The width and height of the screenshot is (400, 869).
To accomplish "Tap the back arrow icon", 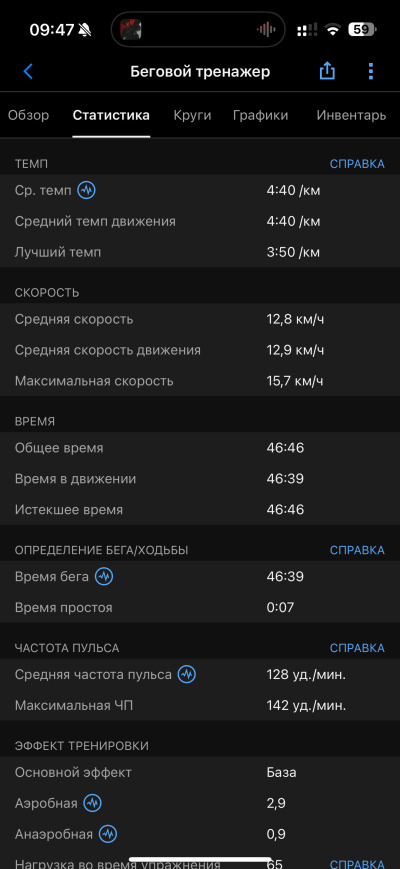I will pyautogui.click(x=28, y=71).
